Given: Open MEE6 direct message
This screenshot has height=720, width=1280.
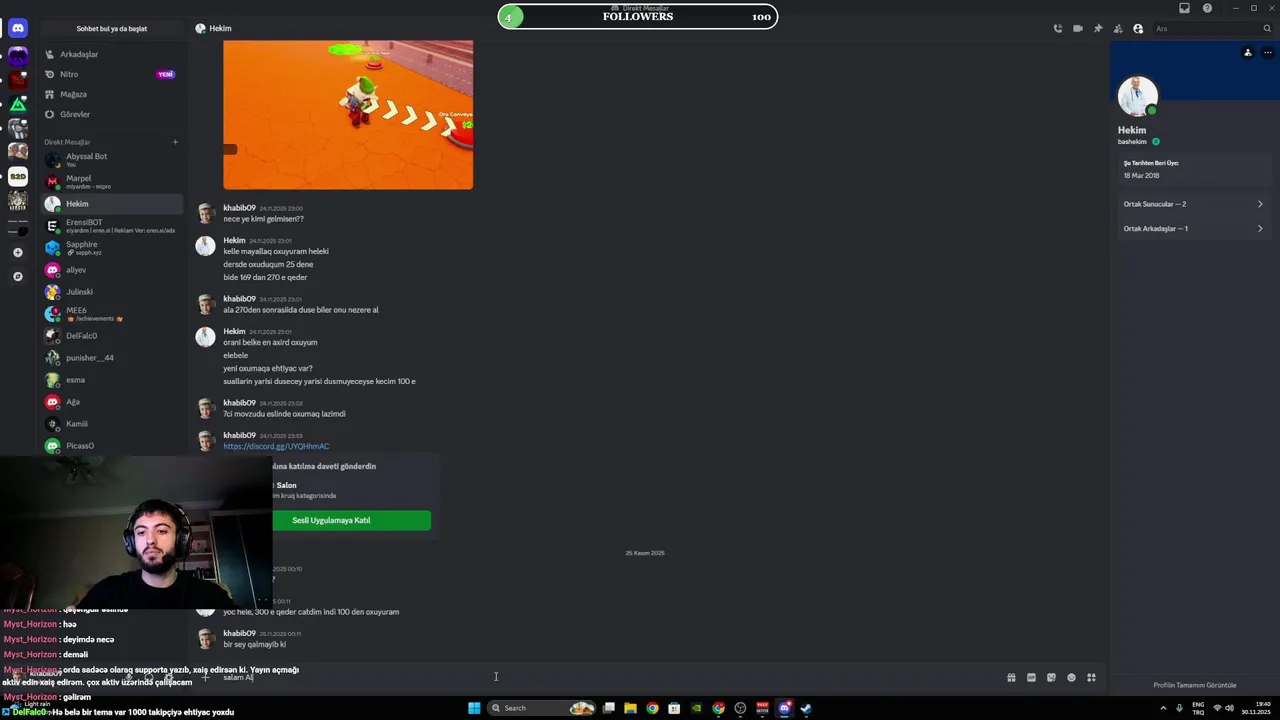Looking at the screenshot, I should 112,314.
